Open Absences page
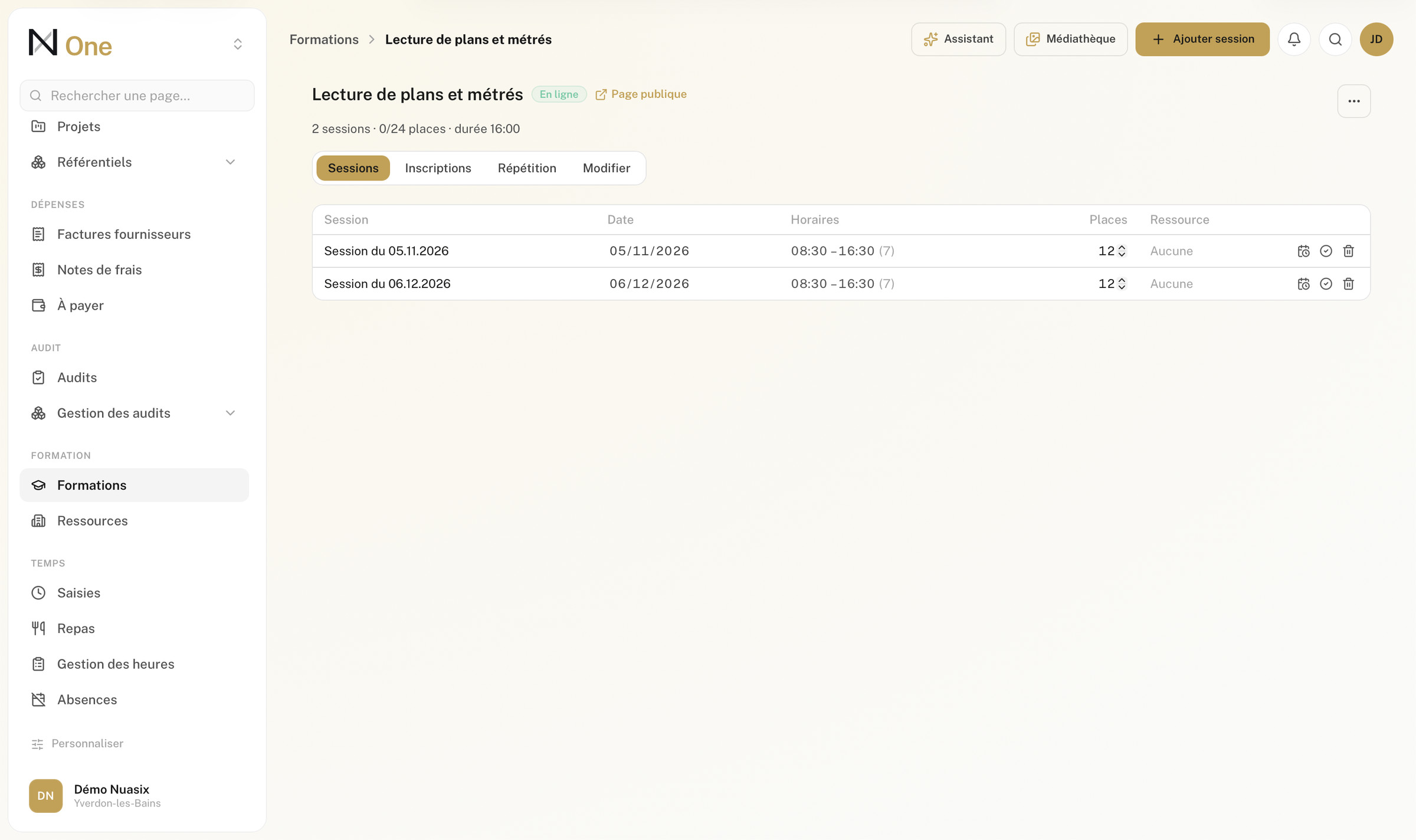 (135, 700)
